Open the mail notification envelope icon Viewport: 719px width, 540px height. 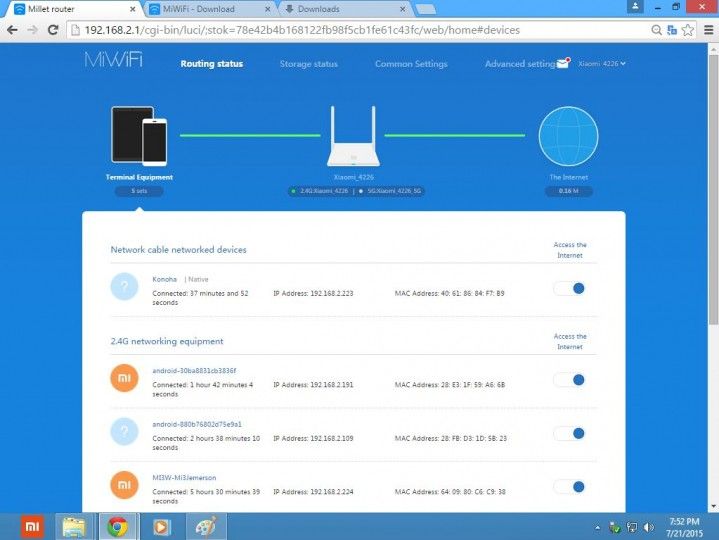563,63
